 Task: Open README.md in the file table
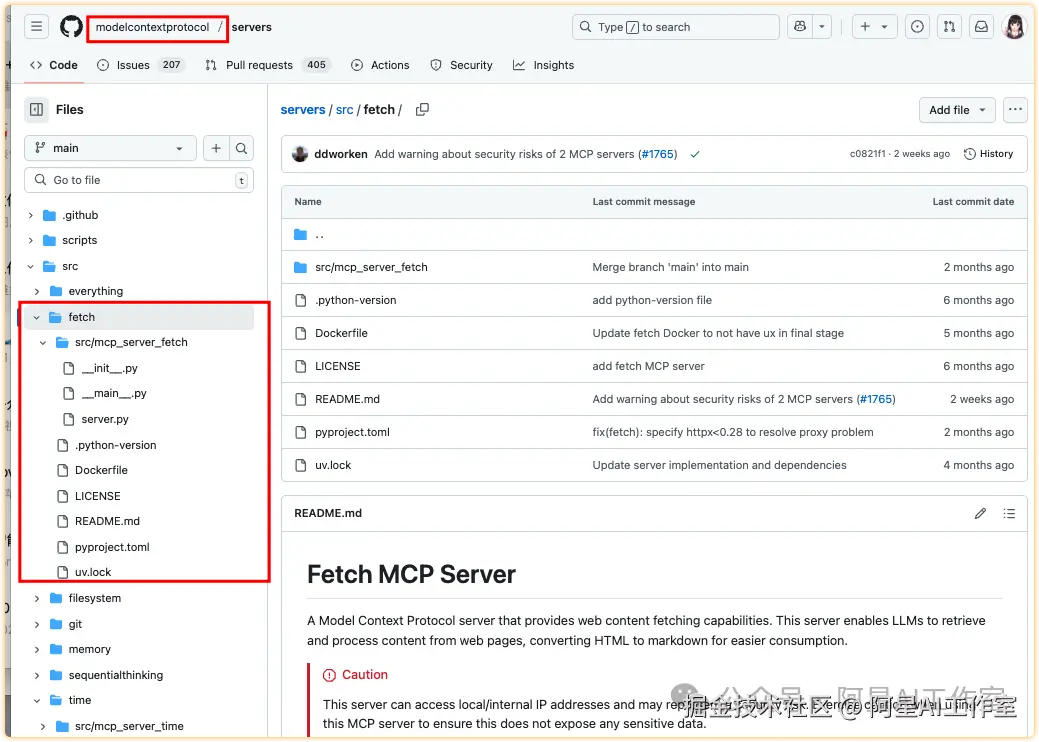pyautogui.click(x=347, y=399)
